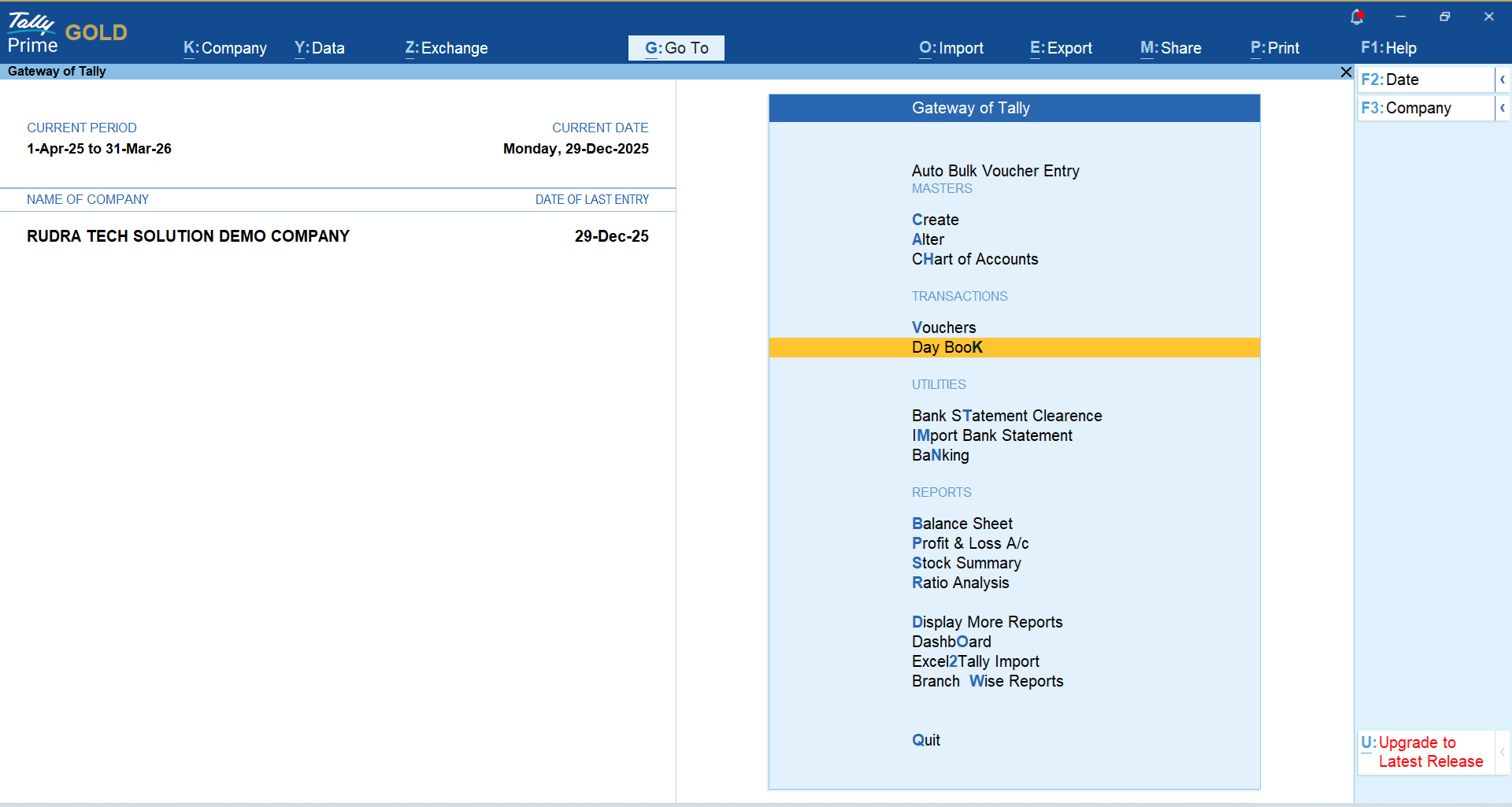Select Bank Statement Clearence utility
Screen dimensions: 1512x807
1006,416
